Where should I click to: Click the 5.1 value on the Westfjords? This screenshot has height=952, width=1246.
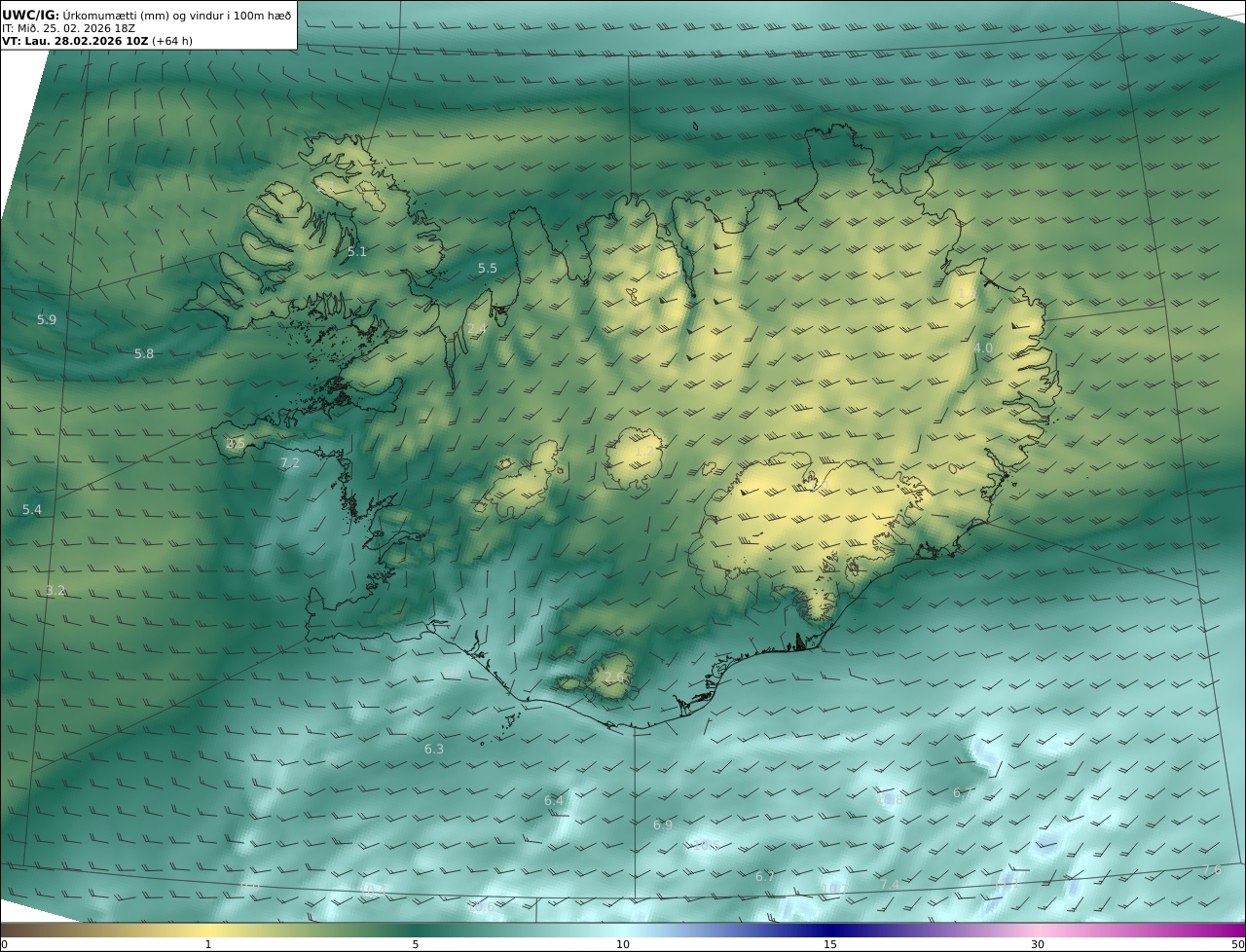pyautogui.click(x=357, y=251)
